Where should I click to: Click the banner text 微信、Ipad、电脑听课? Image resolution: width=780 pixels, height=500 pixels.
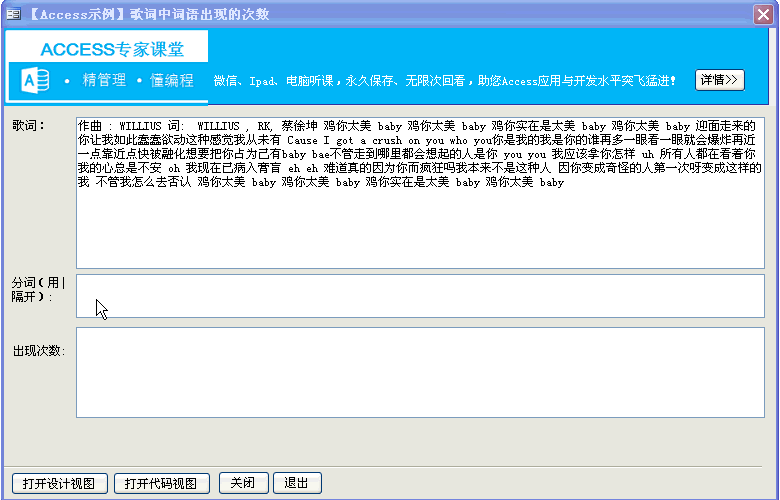[274, 81]
